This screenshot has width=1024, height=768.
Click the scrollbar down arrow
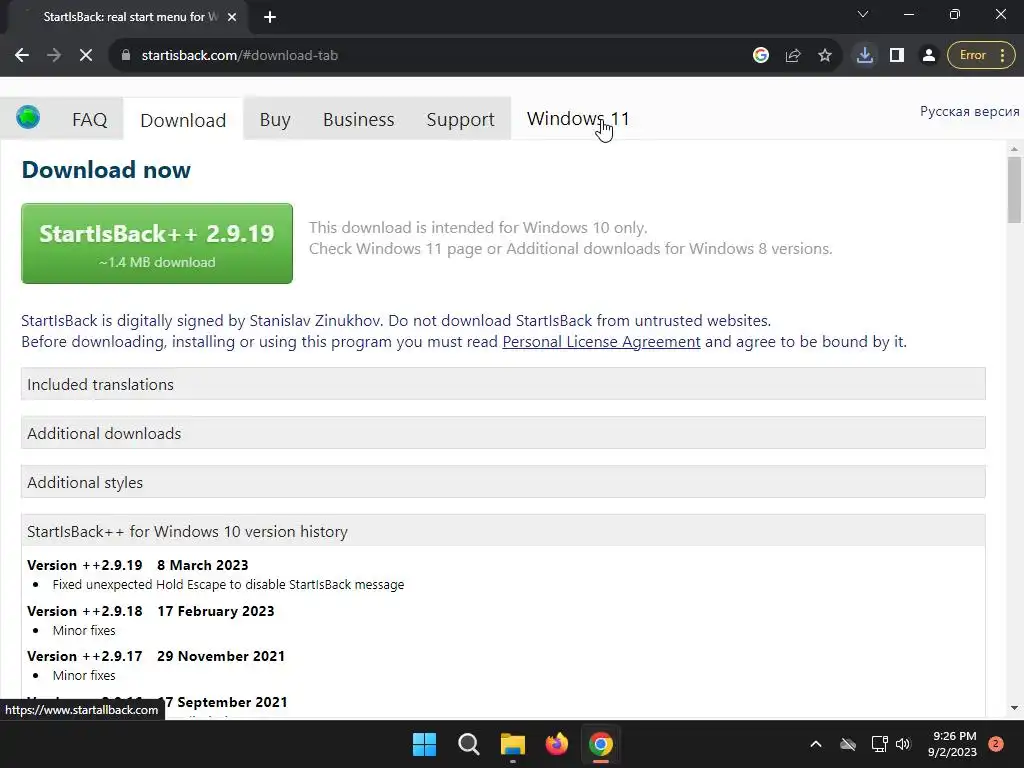tap(1014, 708)
